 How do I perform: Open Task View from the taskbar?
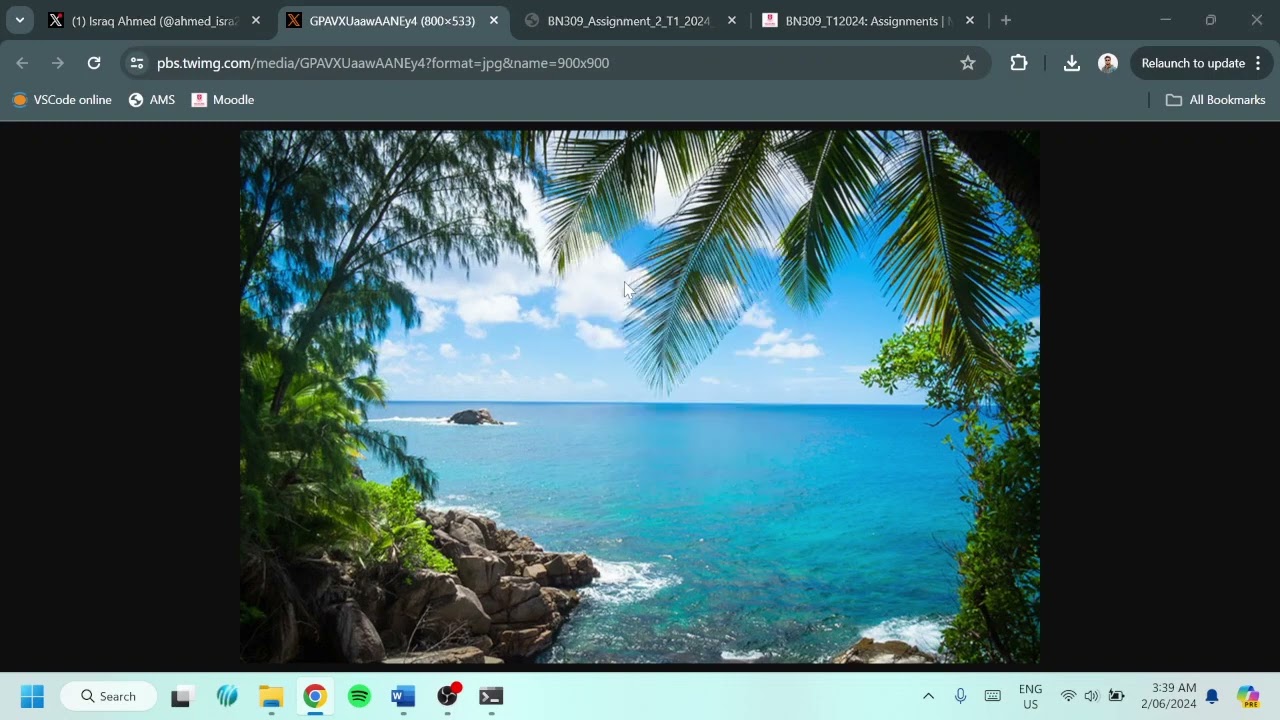[182, 696]
